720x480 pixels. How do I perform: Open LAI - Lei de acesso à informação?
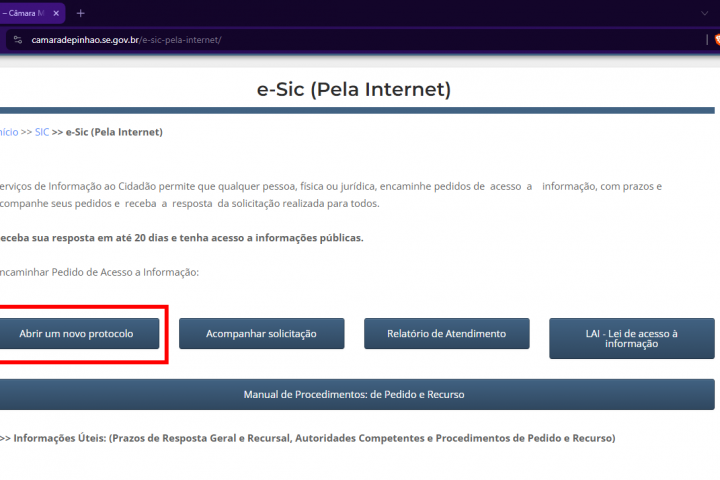point(631,338)
